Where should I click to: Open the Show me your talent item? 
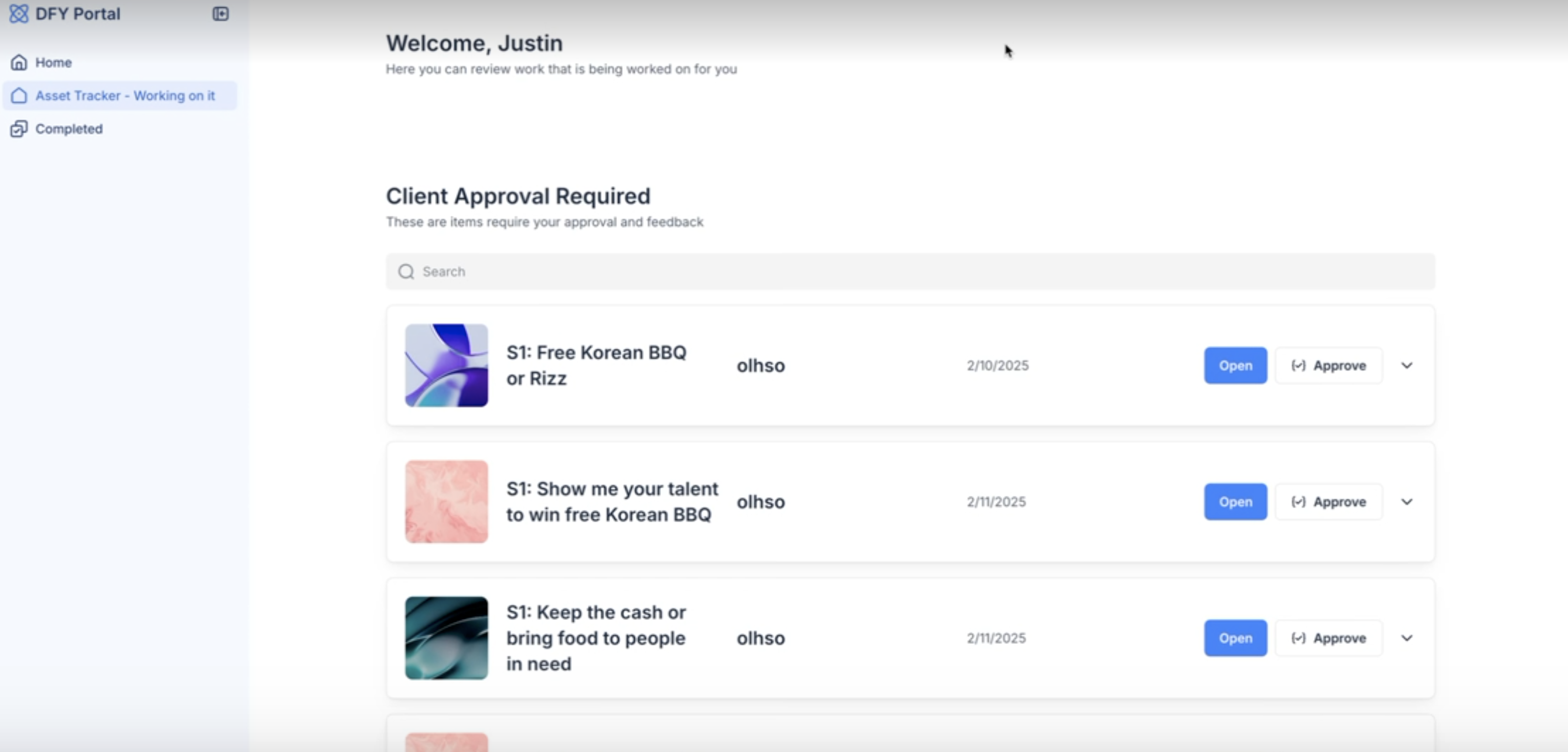coord(1235,501)
